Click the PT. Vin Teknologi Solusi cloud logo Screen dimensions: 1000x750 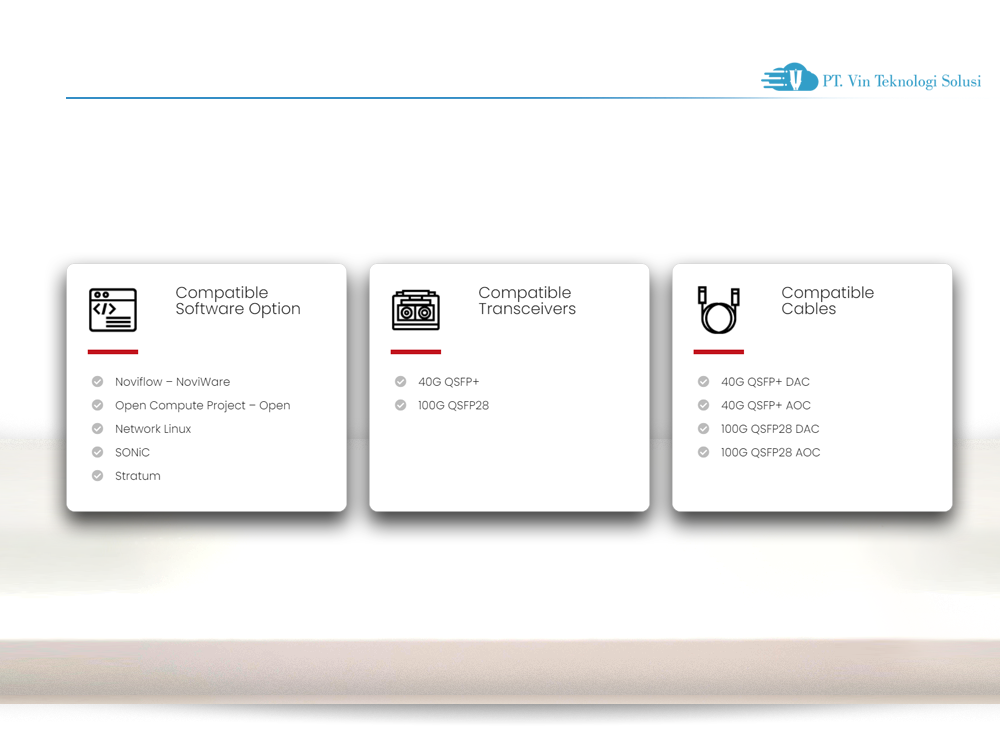790,77
